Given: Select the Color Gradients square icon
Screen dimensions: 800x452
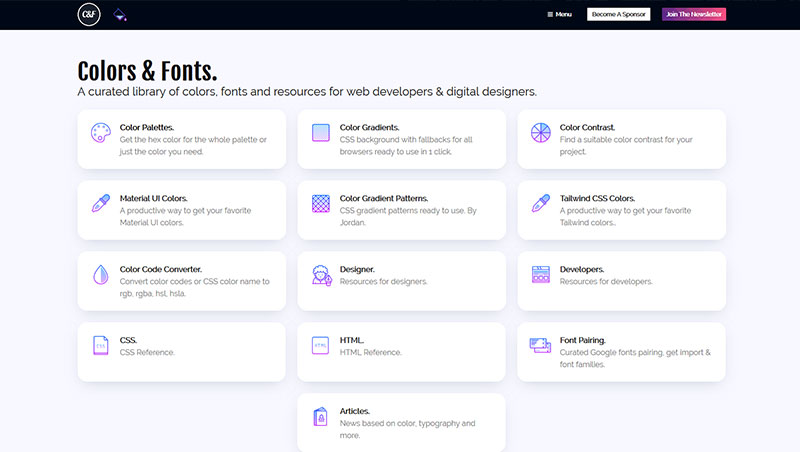Looking at the screenshot, I should tap(321, 133).
